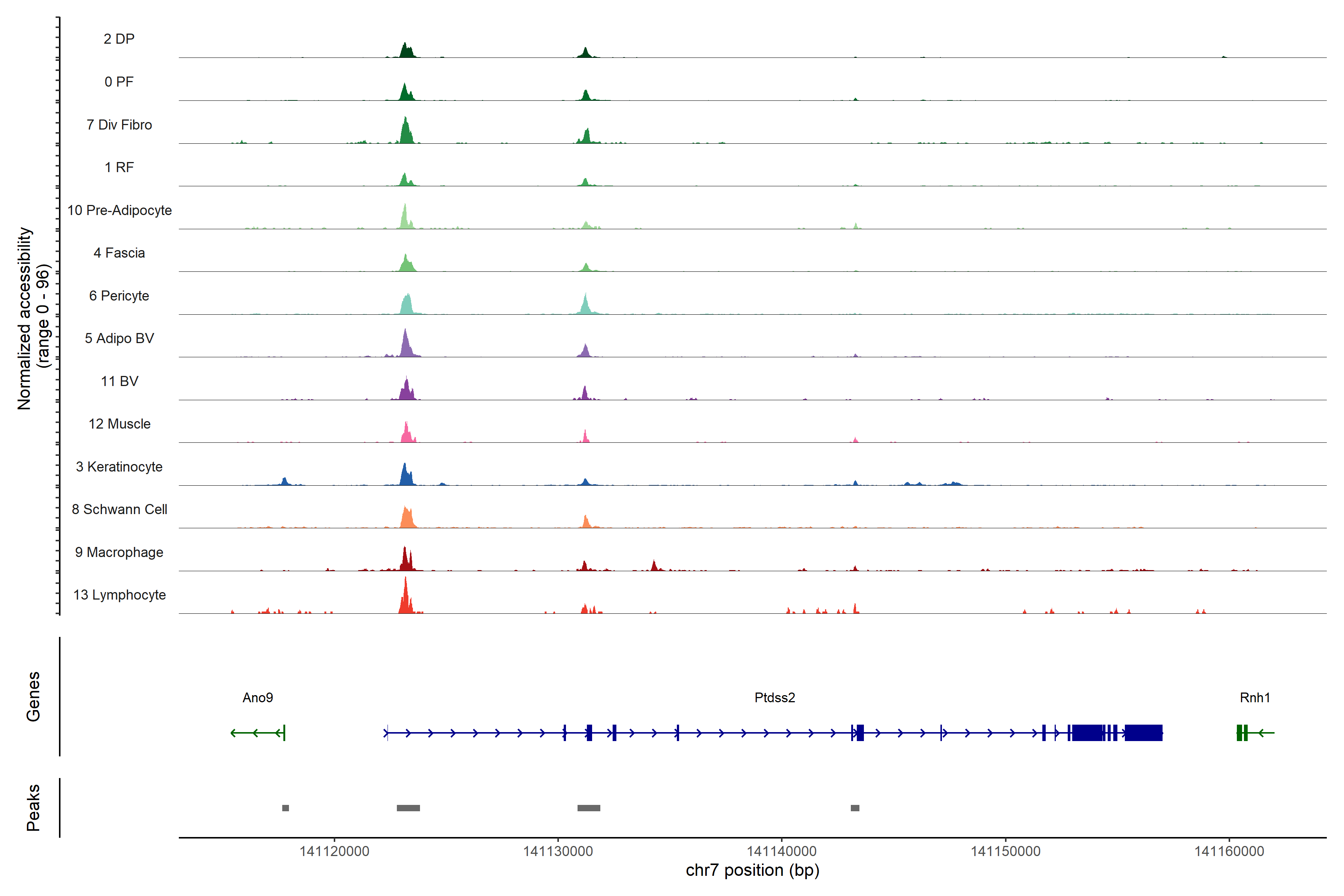Select the 2 DP track label
Viewport: 1344px width, 896px height.
point(119,39)
